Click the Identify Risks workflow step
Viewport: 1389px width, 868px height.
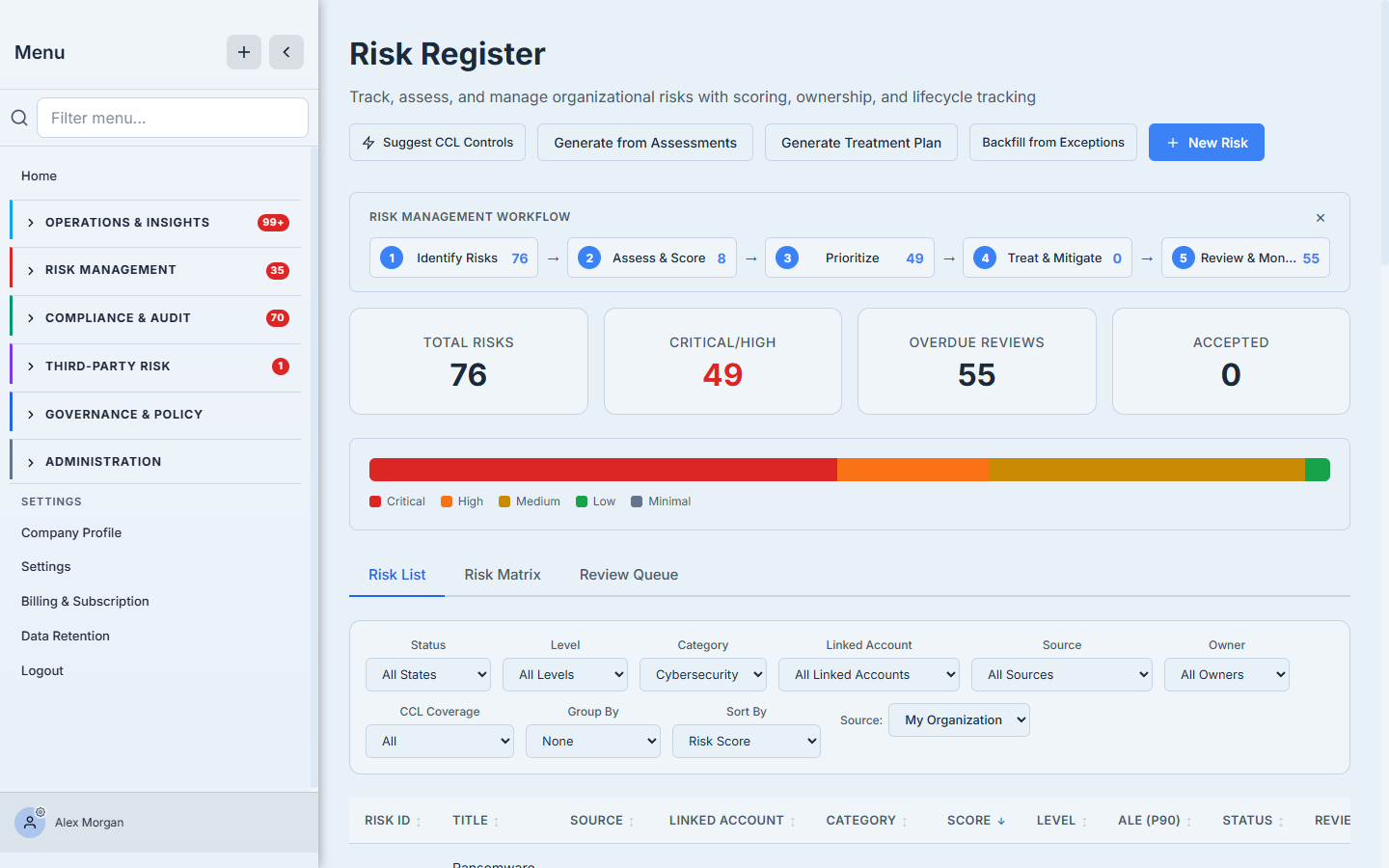point(454,258)
